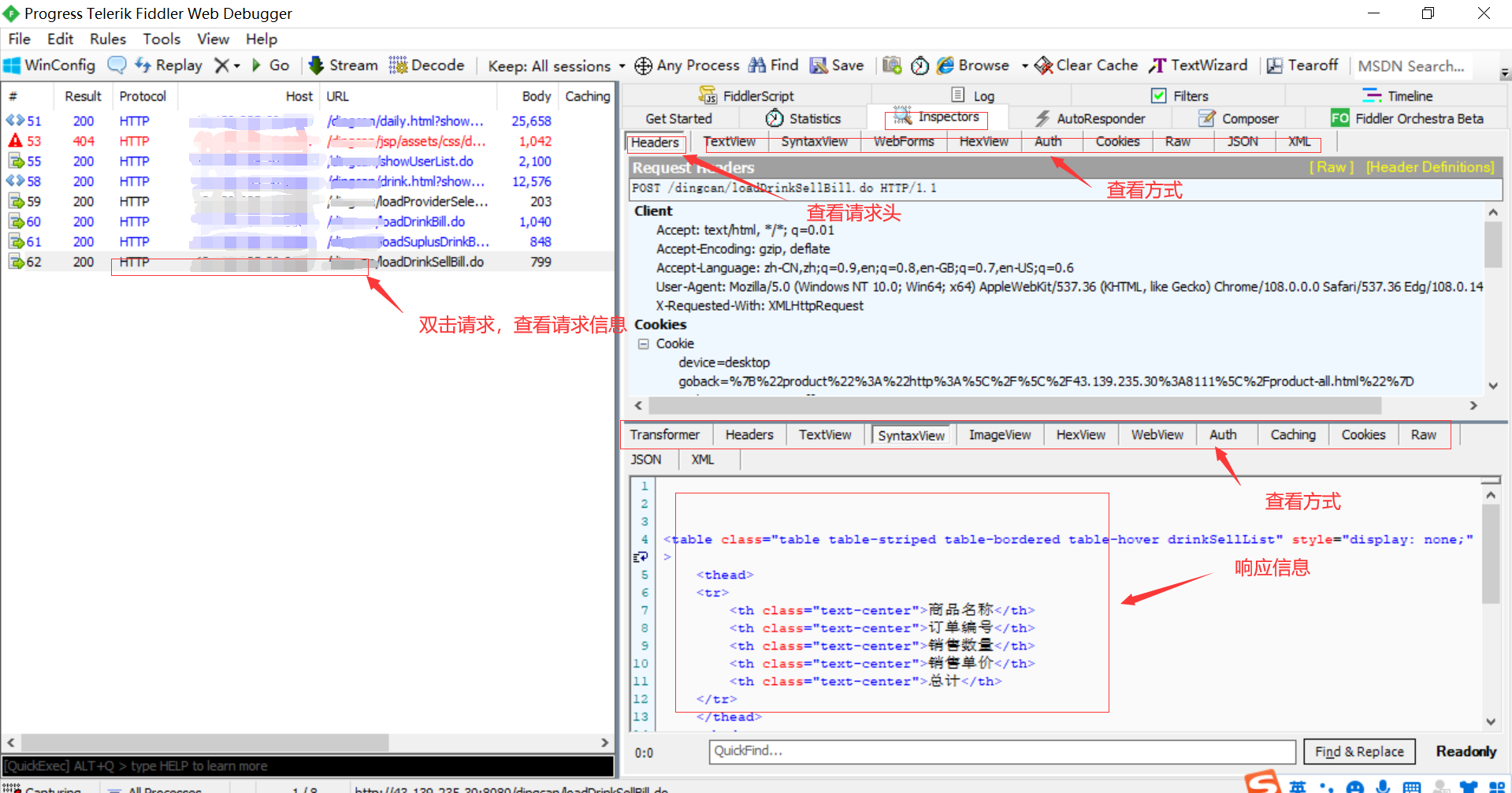Sort sessions by Result column header

click(x=83, y=96)
